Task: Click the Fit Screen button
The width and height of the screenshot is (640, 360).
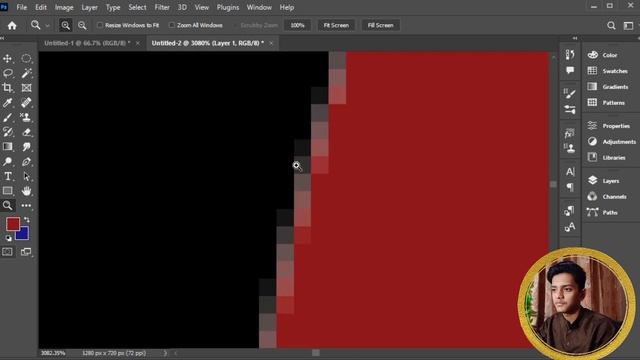Action: coord(336,25)
